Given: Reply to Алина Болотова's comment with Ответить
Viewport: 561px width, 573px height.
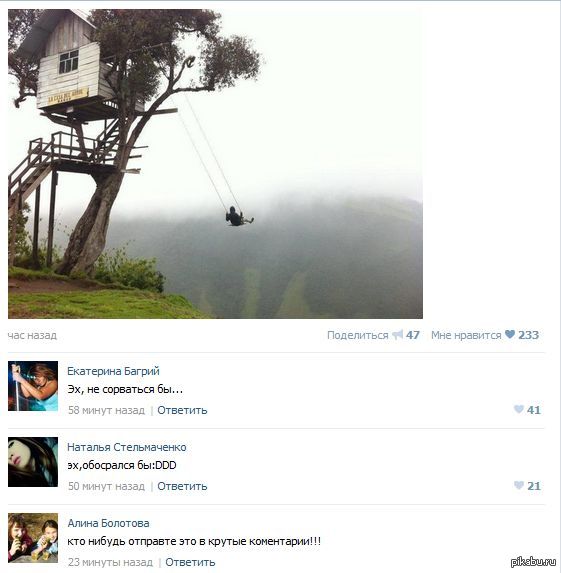Looking at the screenshot, I should 190,562.
